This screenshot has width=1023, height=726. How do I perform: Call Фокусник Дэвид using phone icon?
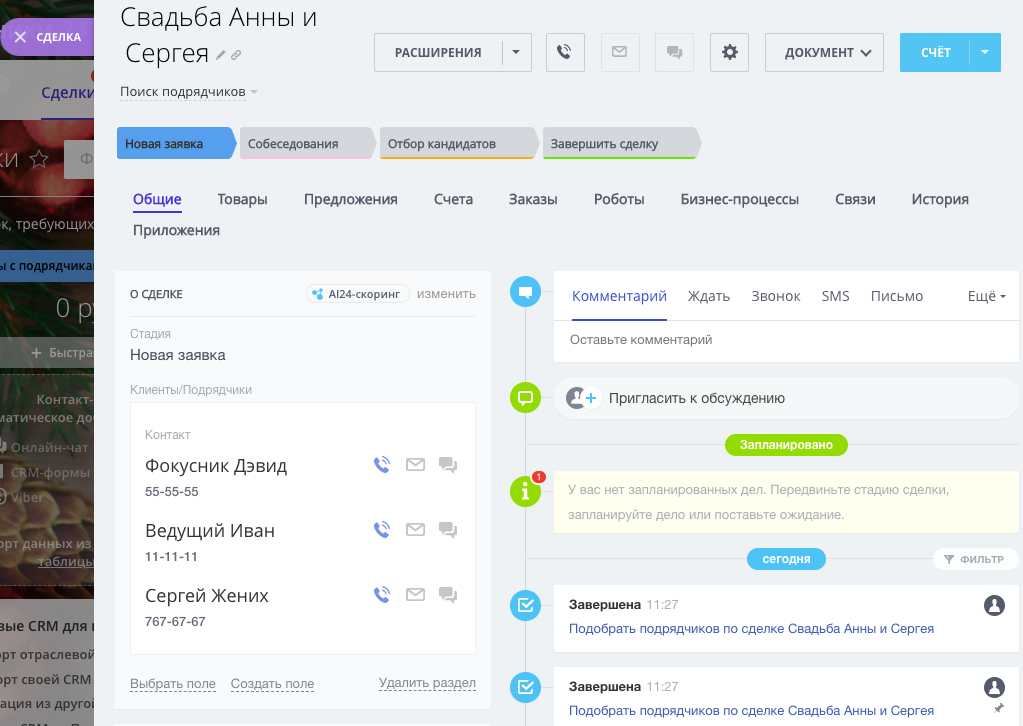tap(381, 465)
